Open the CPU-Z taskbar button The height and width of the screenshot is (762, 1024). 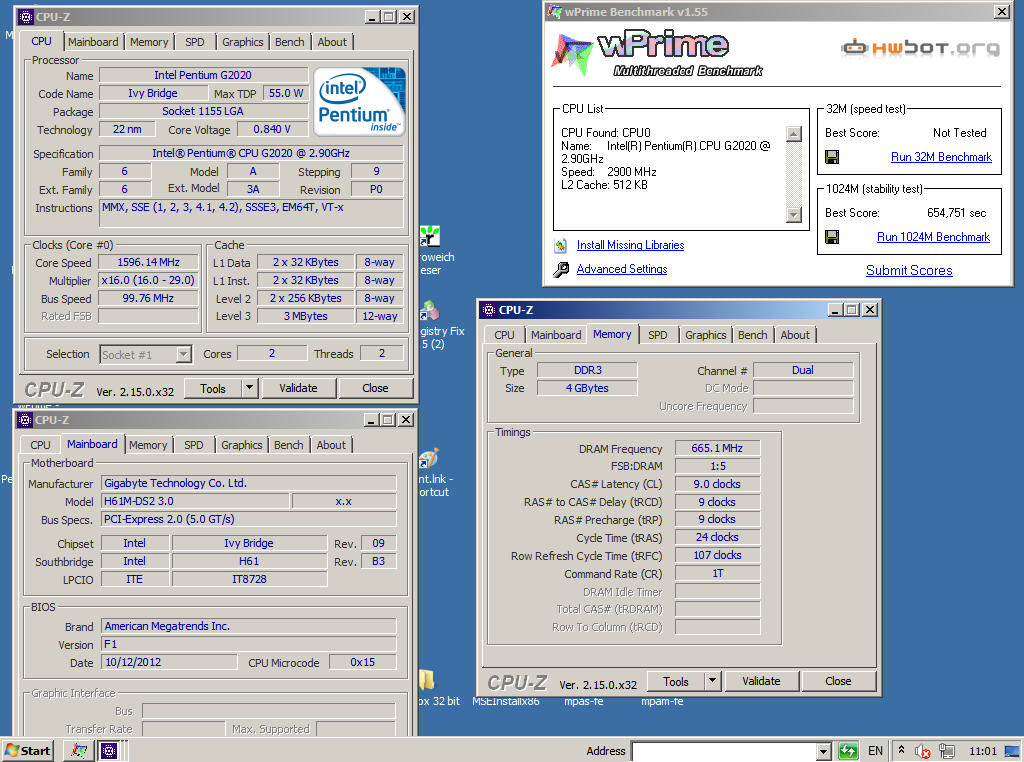109,750
